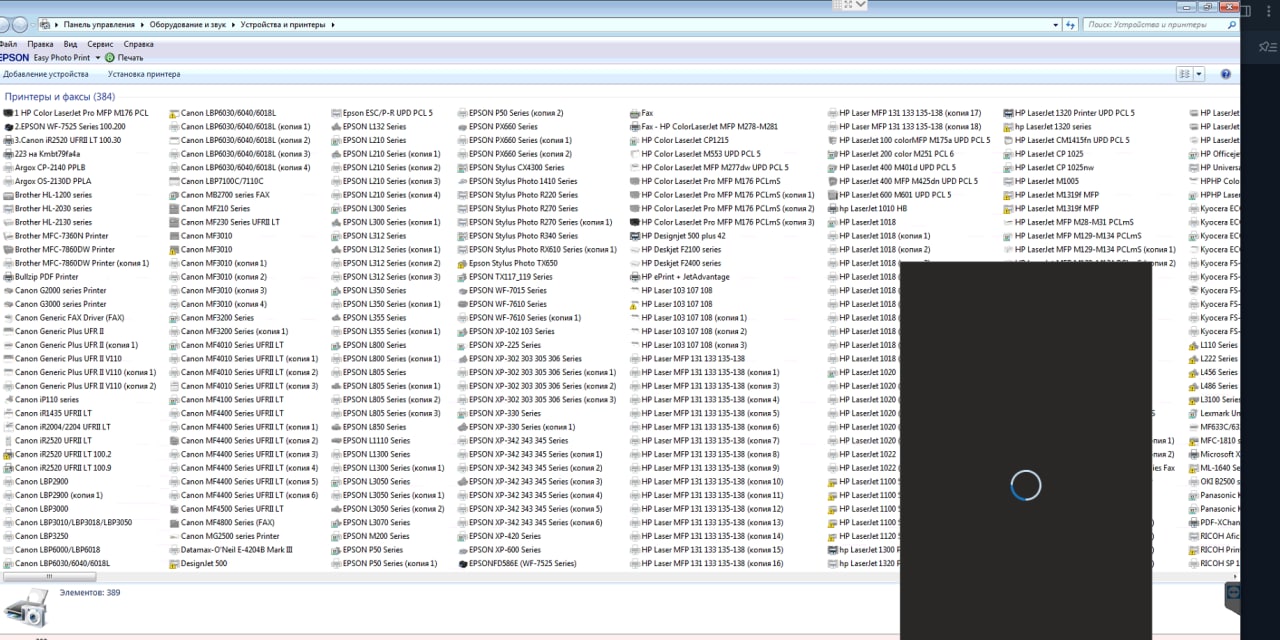Click the warning printer icon of DesignJet 500

[174, 564]
